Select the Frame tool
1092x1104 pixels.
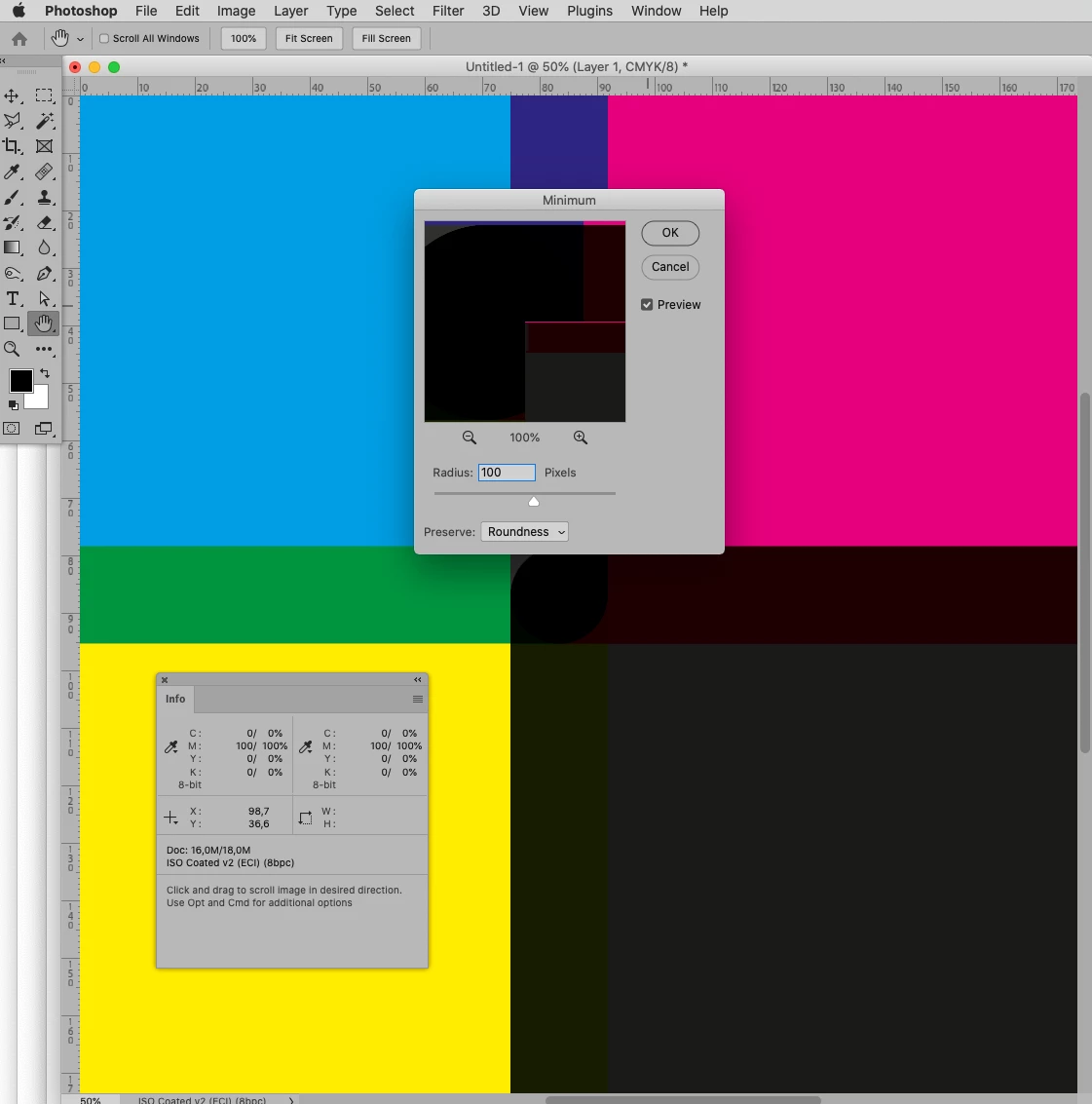(45, 146)
